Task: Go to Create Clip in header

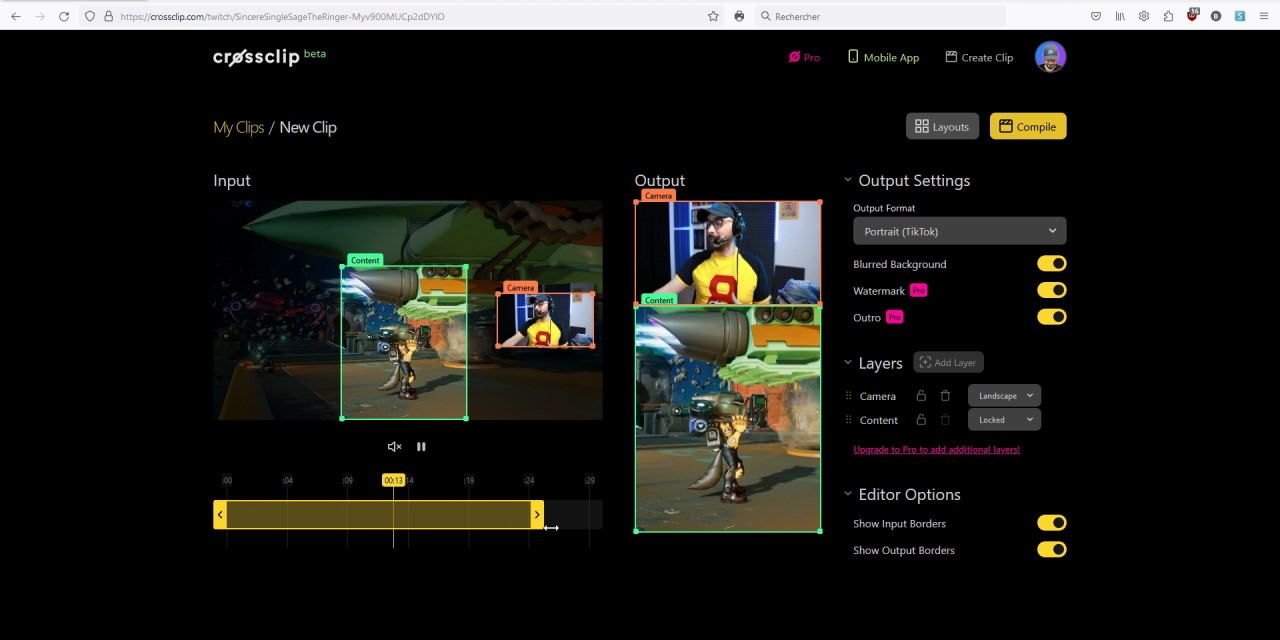Action: (979, 58)
